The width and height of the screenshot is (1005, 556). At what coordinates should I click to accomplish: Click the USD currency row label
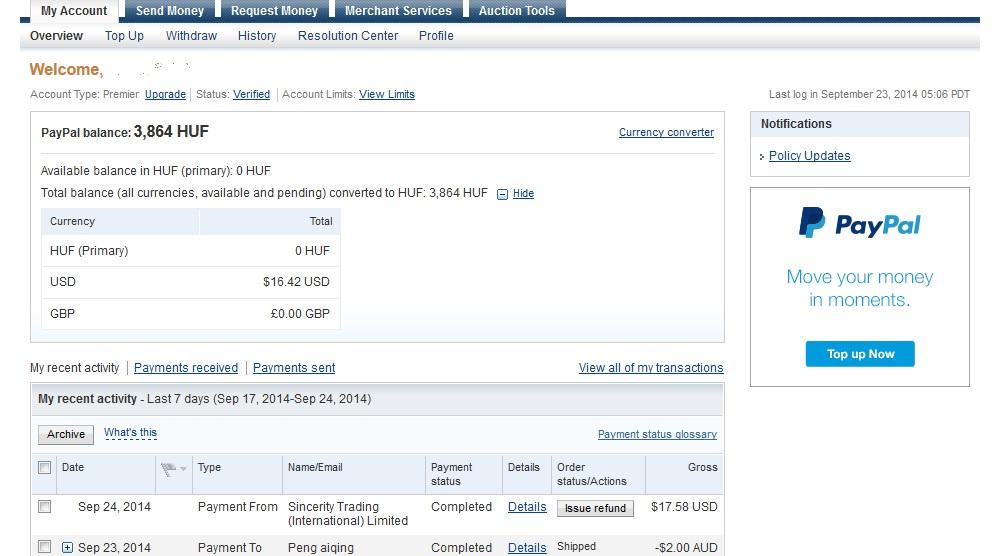click(63, 282)
